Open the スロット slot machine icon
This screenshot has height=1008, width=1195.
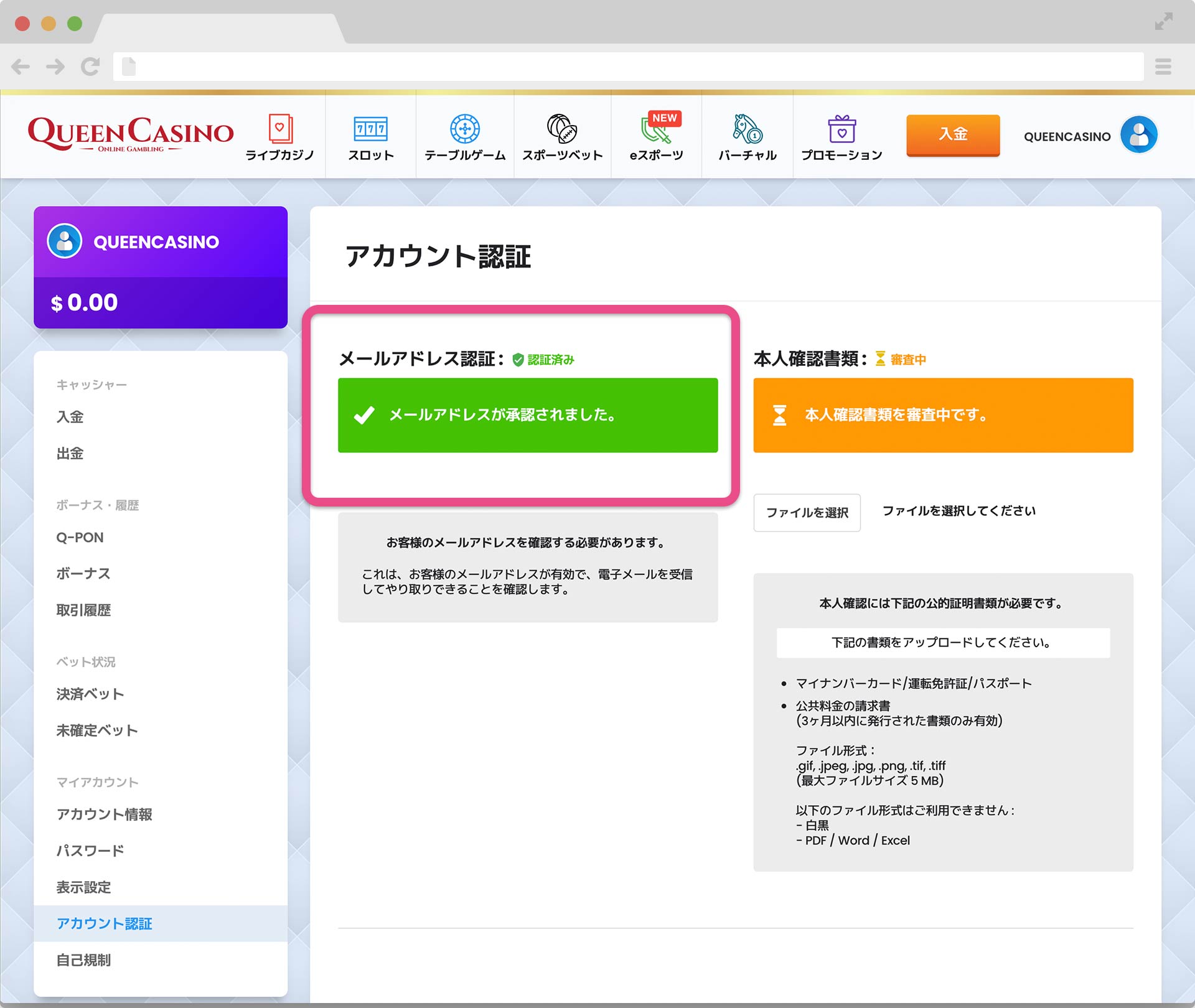coord(370,129)
